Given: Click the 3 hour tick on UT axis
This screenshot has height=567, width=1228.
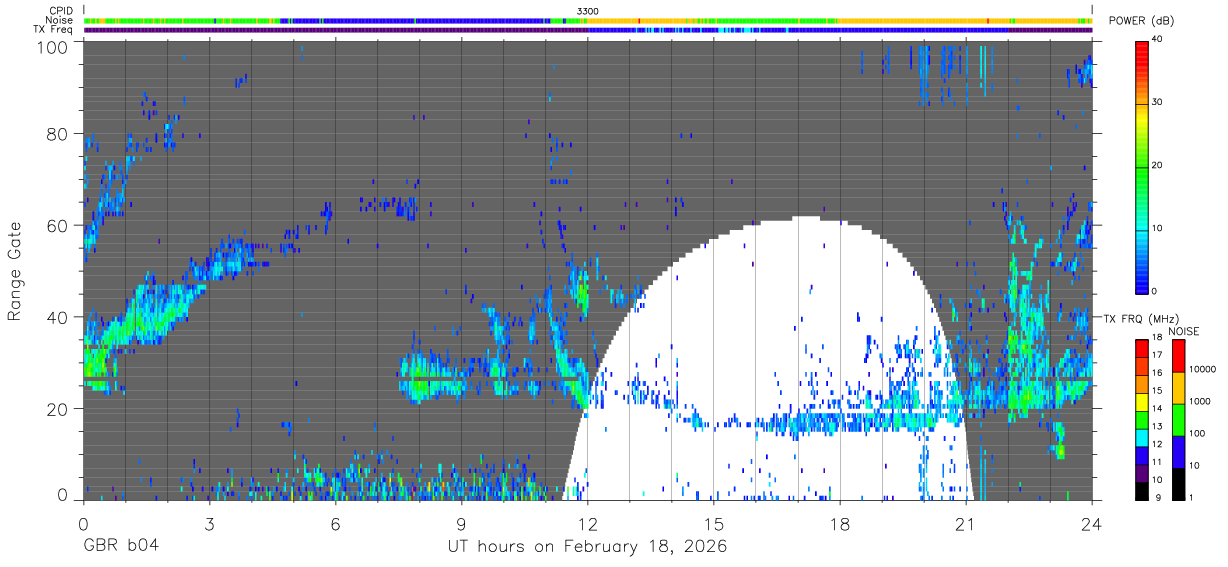Looking at the screenshot, I should tap(210, 523).
